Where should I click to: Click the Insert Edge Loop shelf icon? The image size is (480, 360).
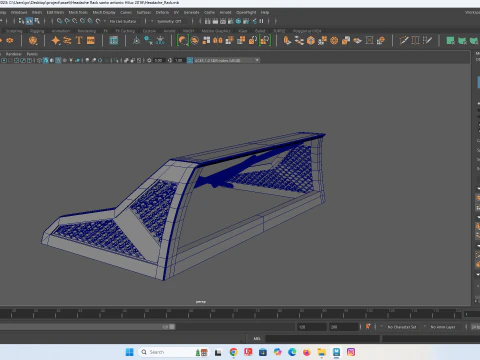point(415,41)
